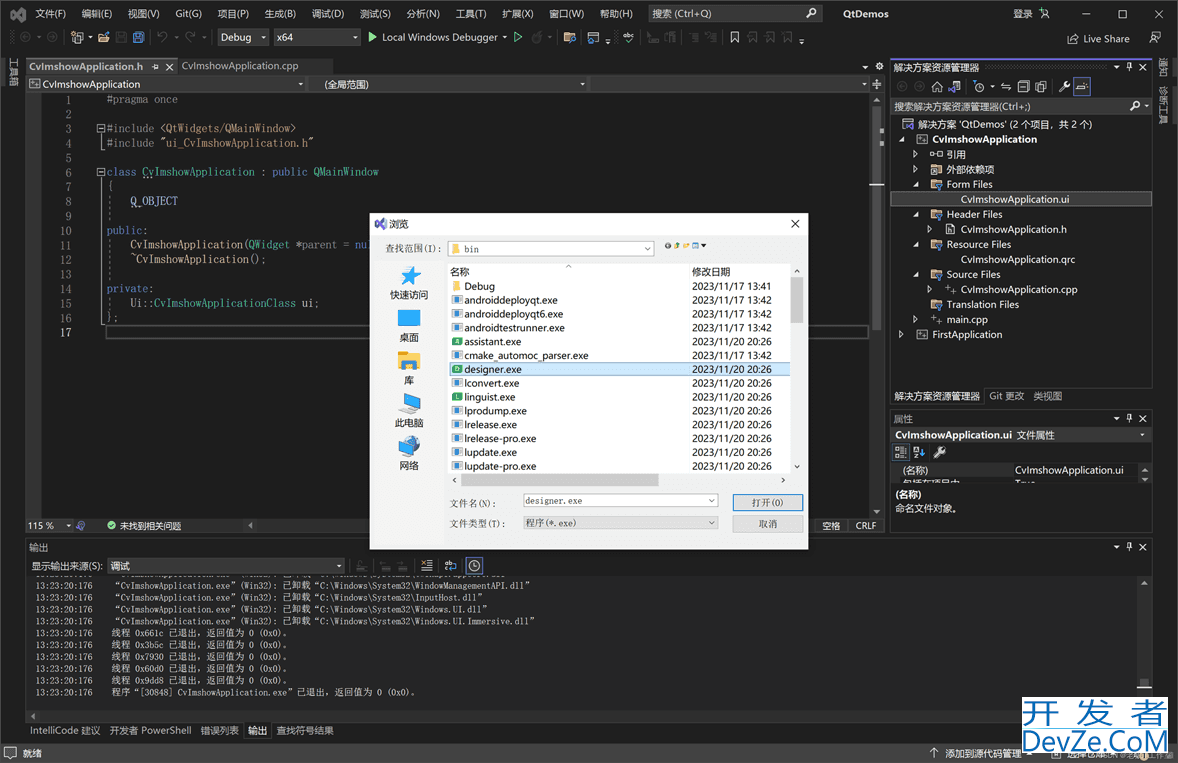Open the 文件(F) menu
Image resolution: width=1178 pixels, height=763 pixels.
click(x=50, y=14)
